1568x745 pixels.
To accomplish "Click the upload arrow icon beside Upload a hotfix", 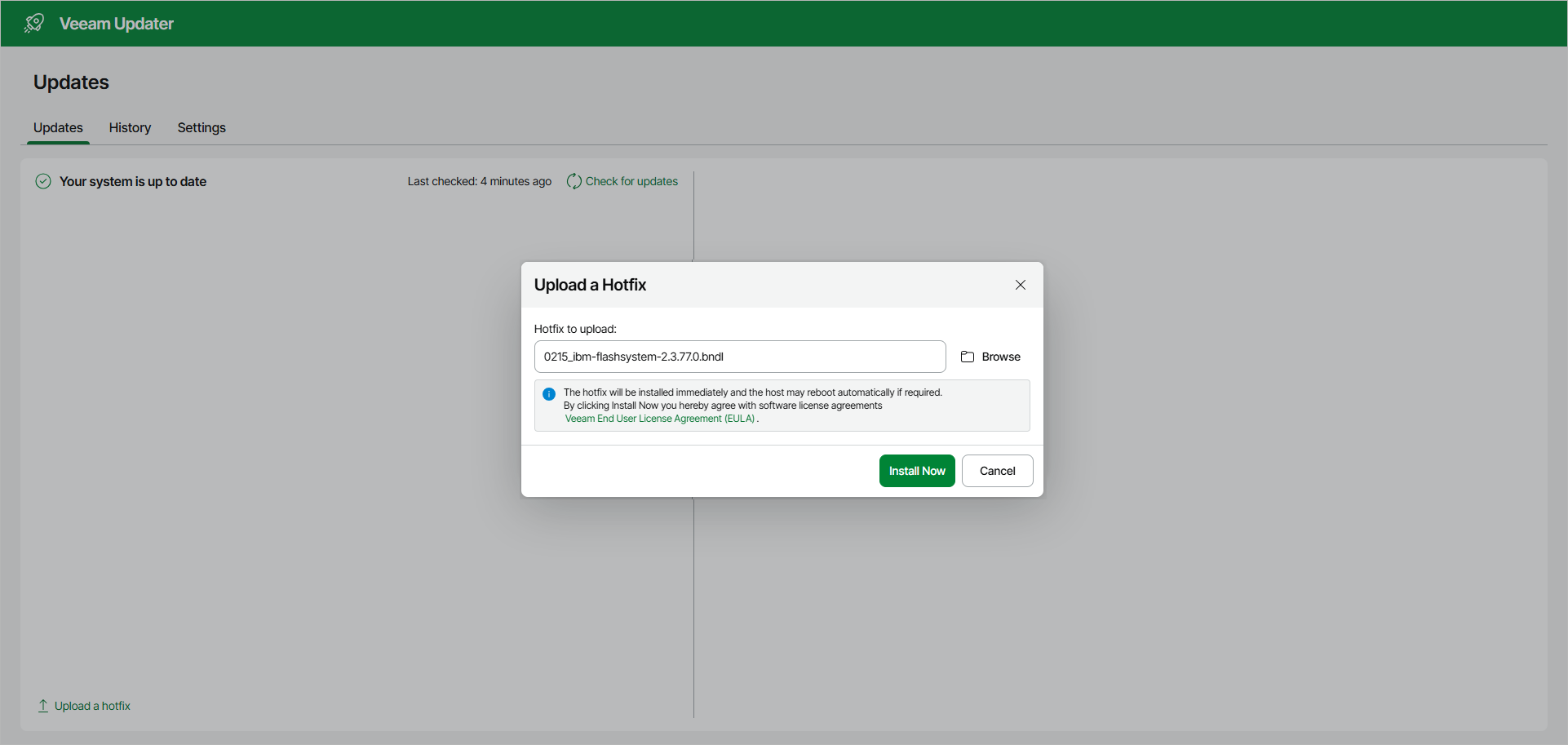I will tap(43, 706).
